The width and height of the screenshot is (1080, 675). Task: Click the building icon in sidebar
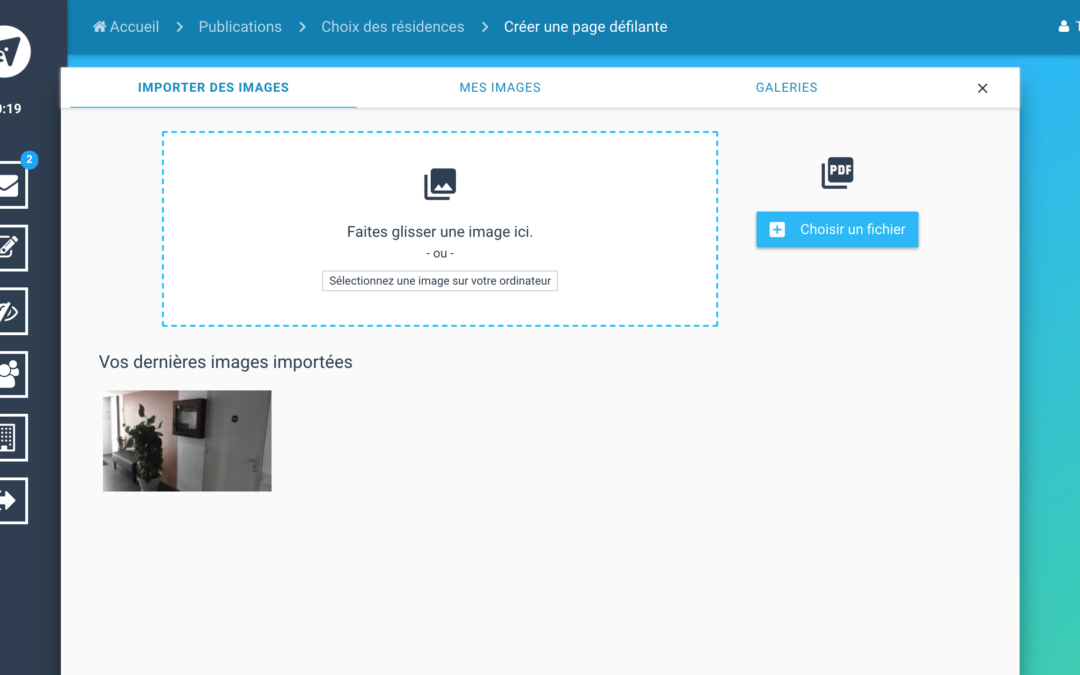pos(10,437)
